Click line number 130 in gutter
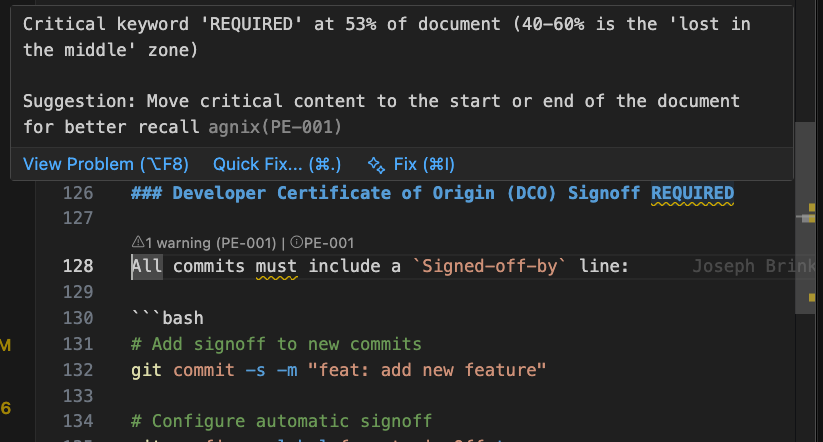This screenshot has width=823, height=442. 78,318
